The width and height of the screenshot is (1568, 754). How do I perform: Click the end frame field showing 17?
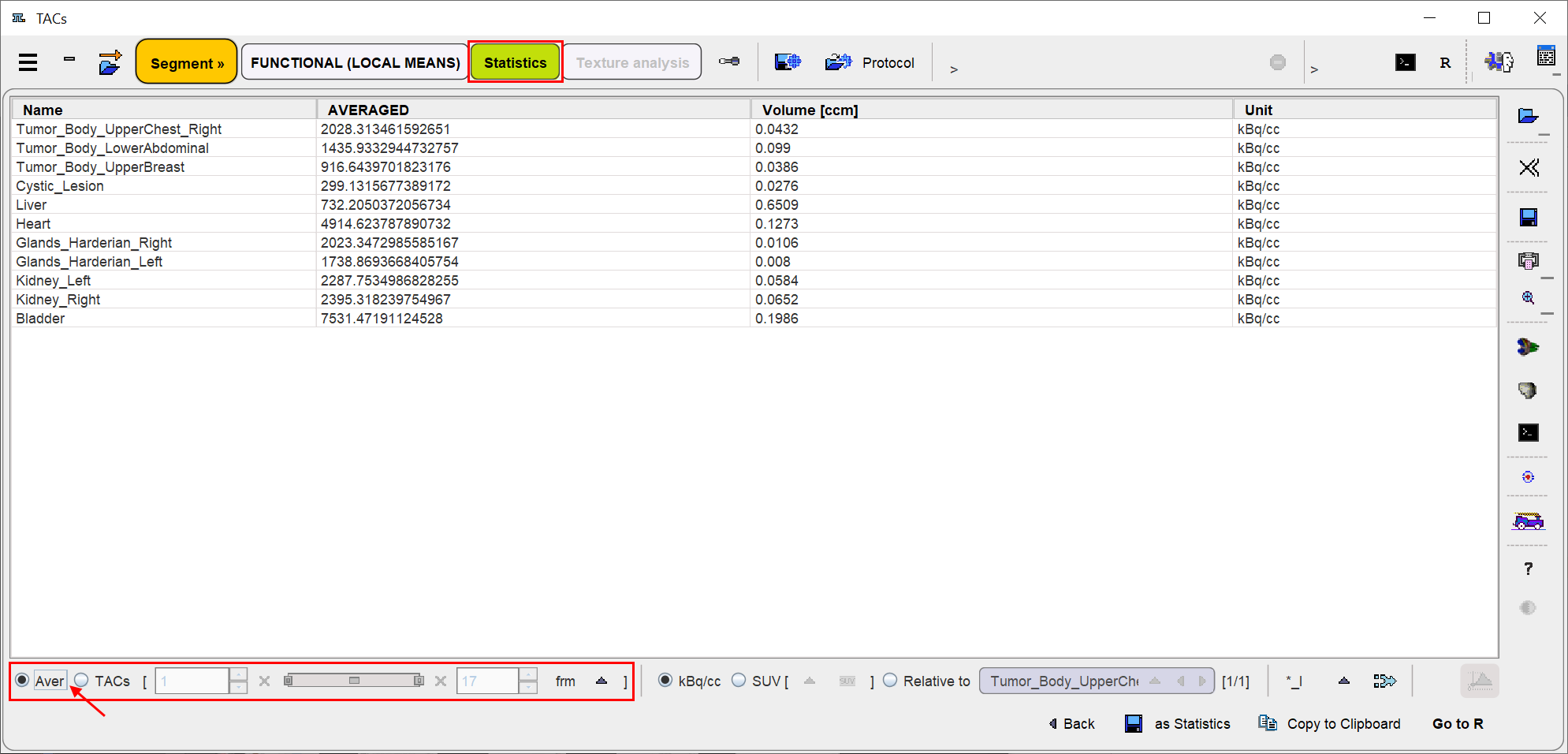pyautogui.click(x=488, y=681)
